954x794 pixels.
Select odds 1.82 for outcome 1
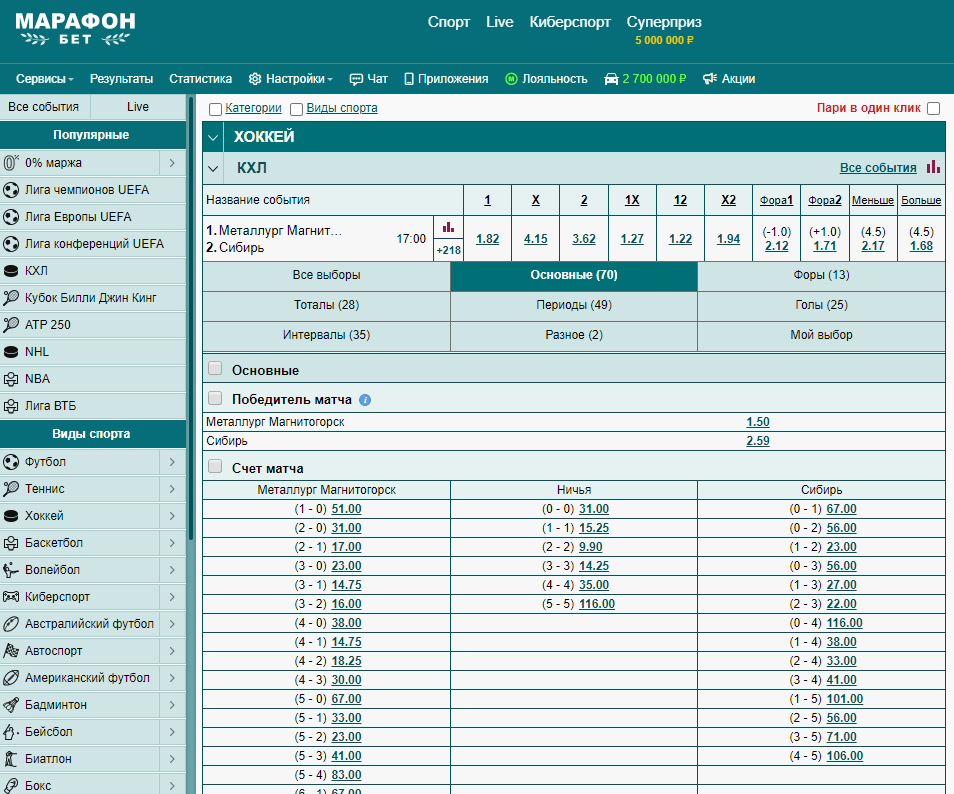487,239
